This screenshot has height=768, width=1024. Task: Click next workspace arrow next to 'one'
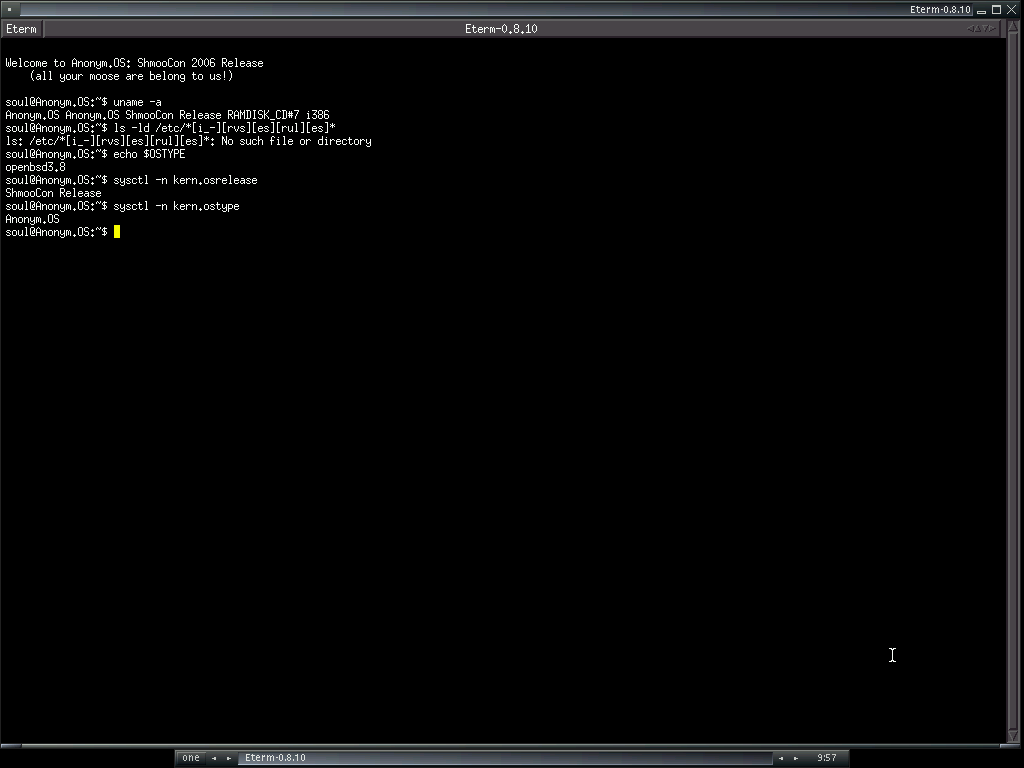point(229,758)
